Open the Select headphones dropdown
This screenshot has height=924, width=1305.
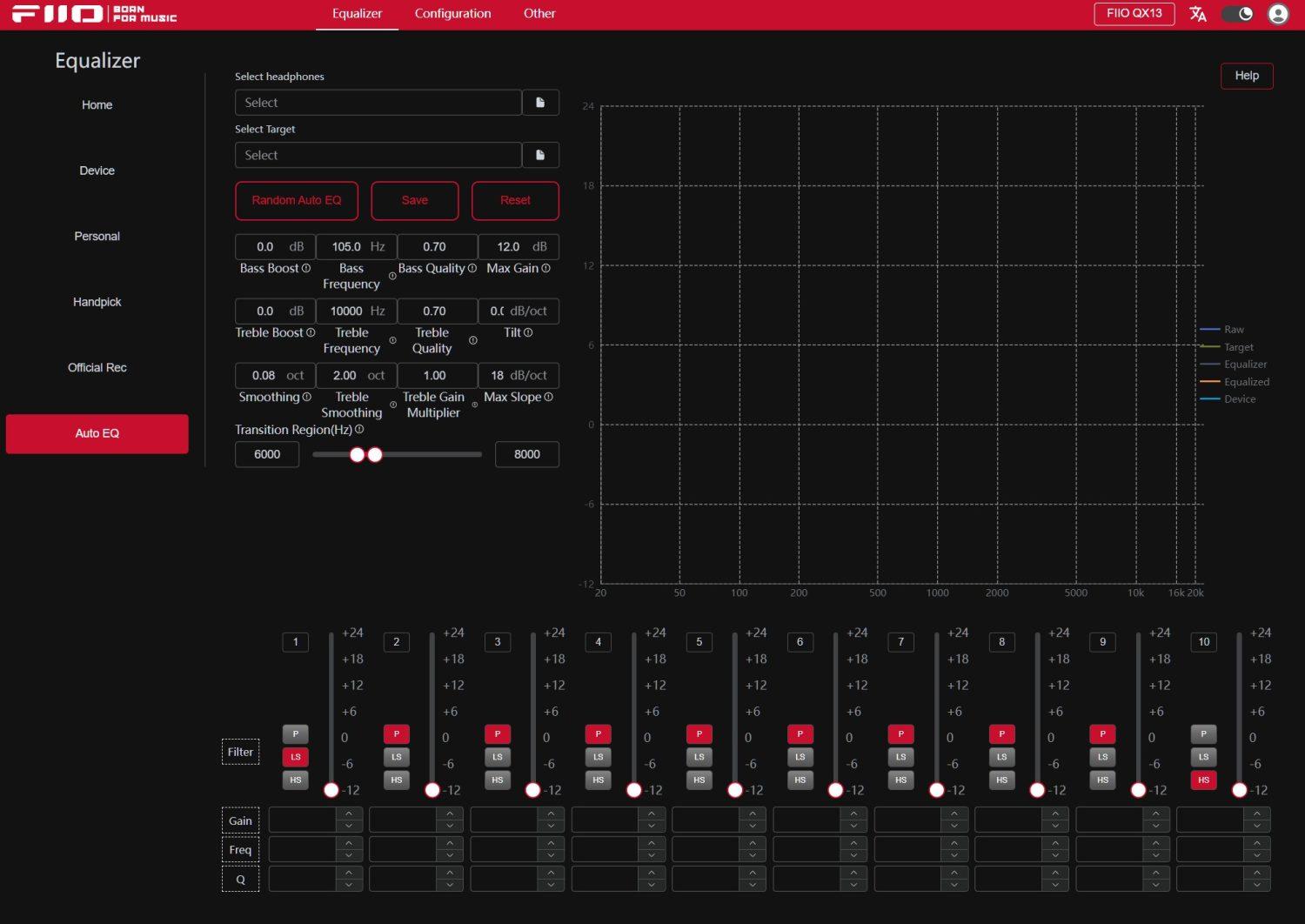[378, 103]
